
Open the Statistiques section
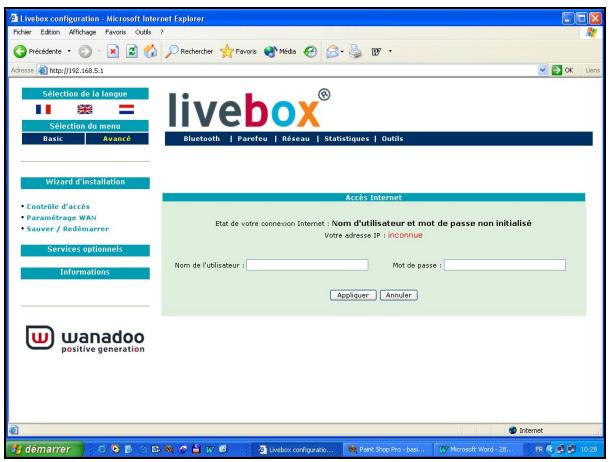[x=347, y=139]
